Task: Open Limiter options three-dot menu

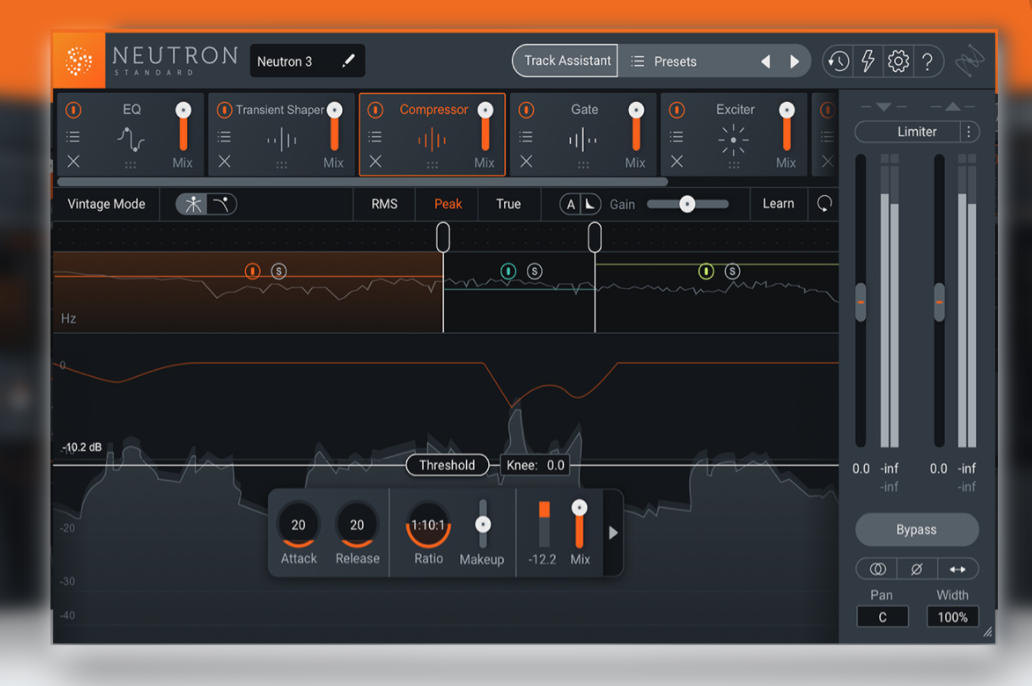Action: point(968,132)
